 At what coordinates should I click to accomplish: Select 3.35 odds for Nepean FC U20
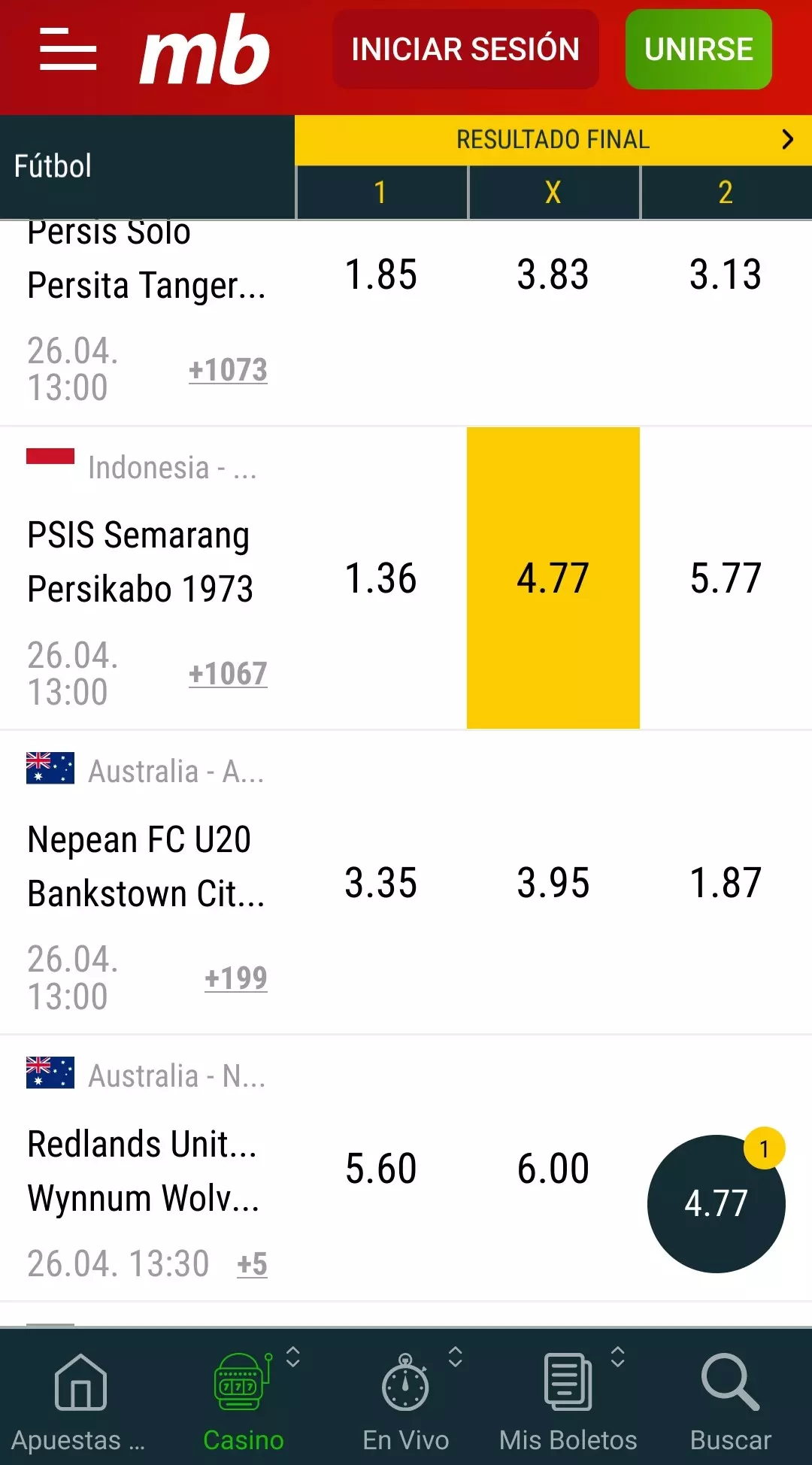click(380, 882)
